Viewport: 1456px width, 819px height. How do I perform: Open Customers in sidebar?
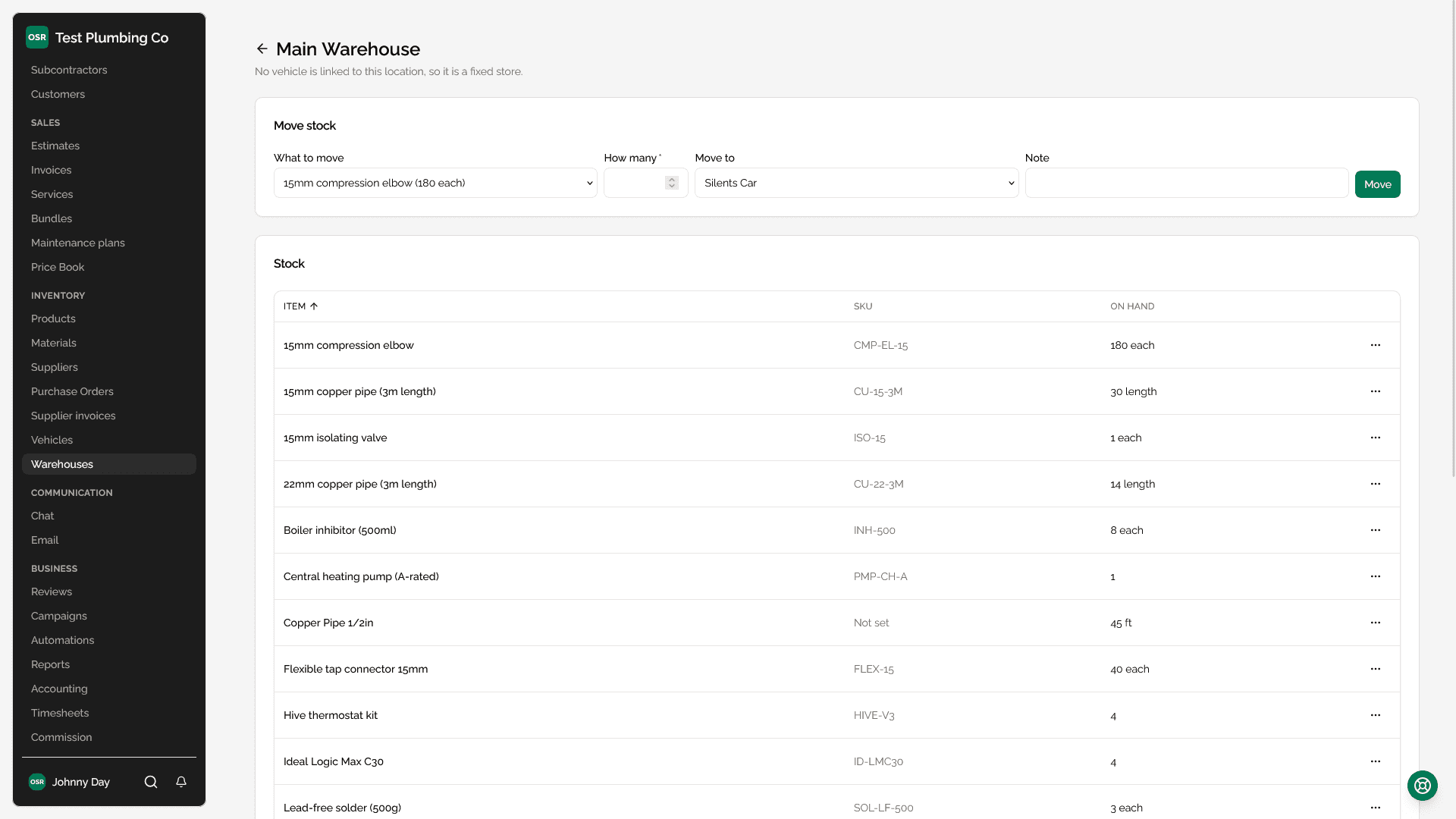58,94
